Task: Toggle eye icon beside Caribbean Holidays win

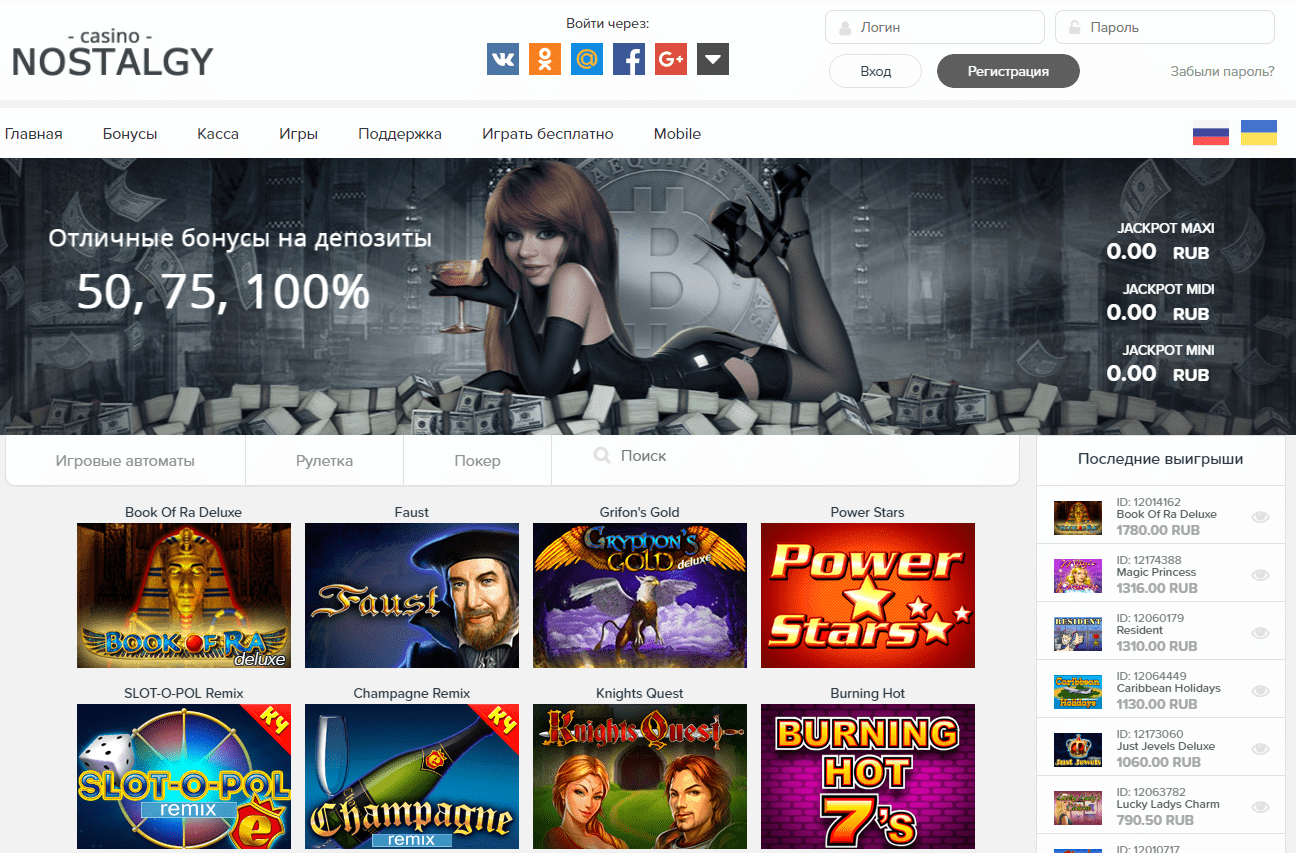Action: pos(1260,691)
